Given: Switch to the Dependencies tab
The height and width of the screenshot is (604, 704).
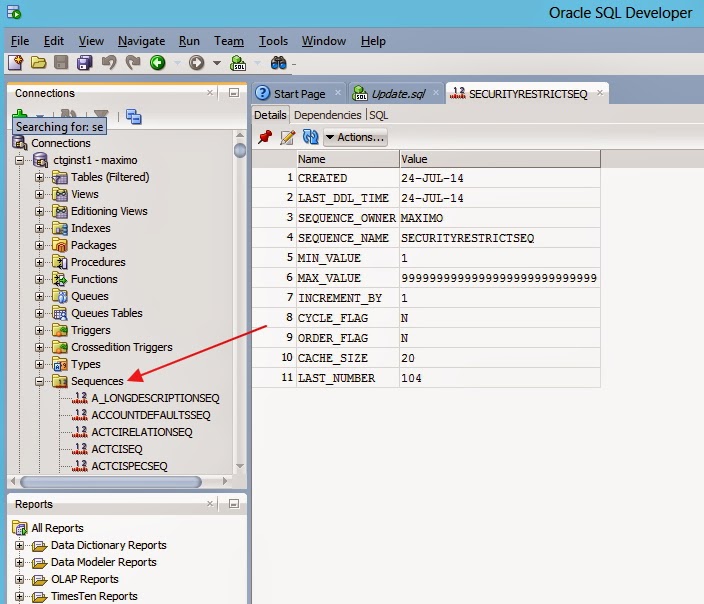Looking at the screenshot, I should (327, 115).
